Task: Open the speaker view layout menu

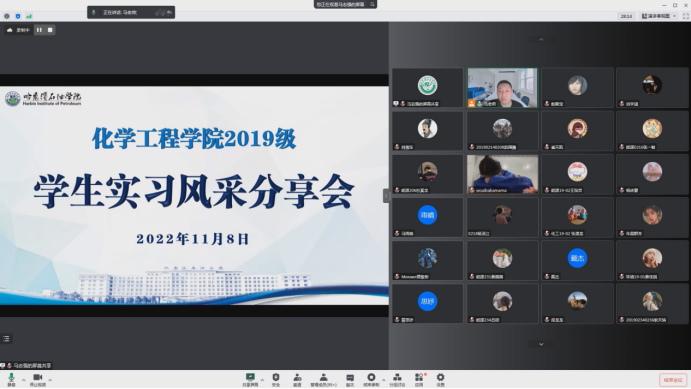Action: coord(659,16)
